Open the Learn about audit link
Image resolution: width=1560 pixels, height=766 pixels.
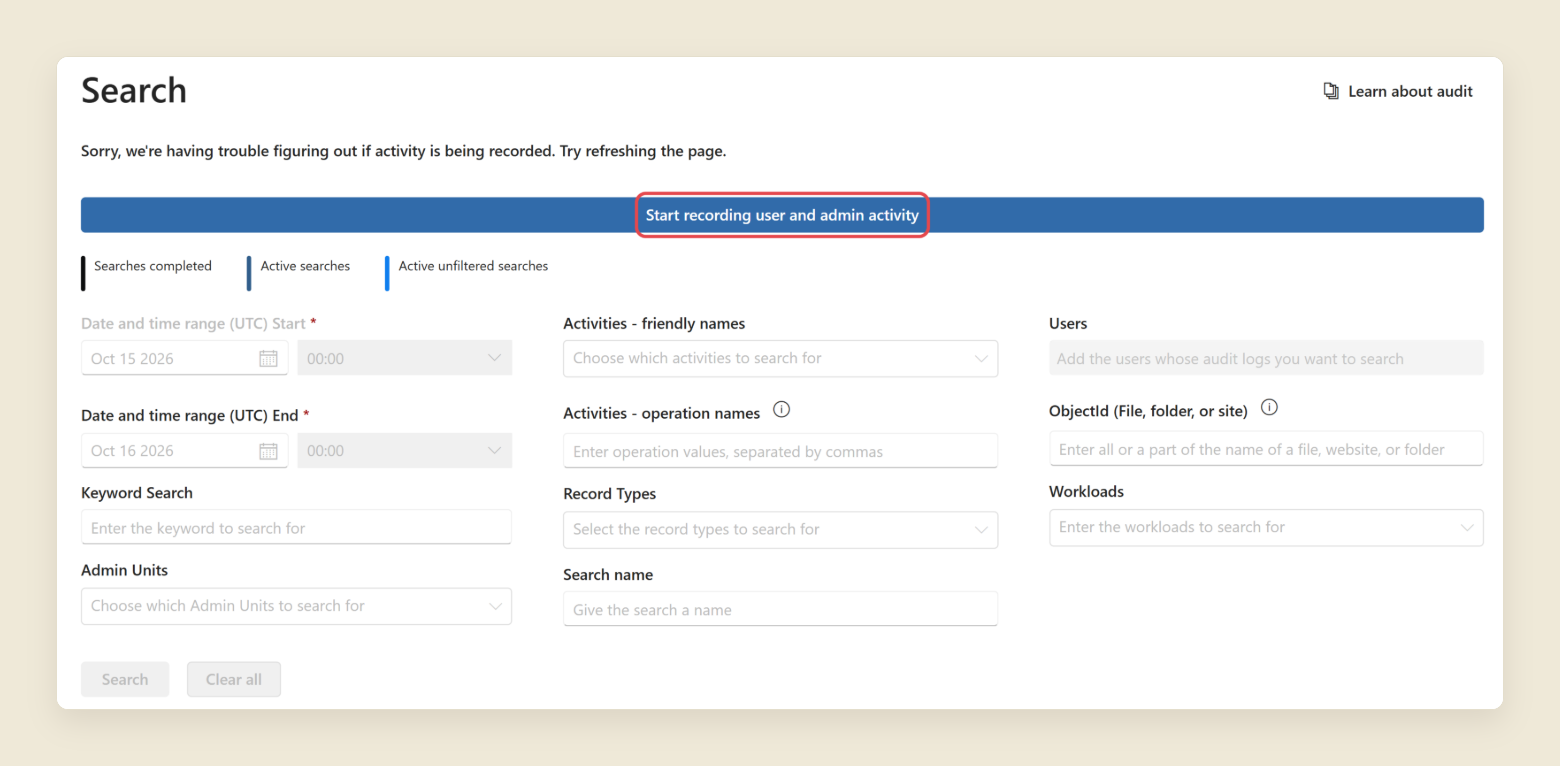[1398, 91]
